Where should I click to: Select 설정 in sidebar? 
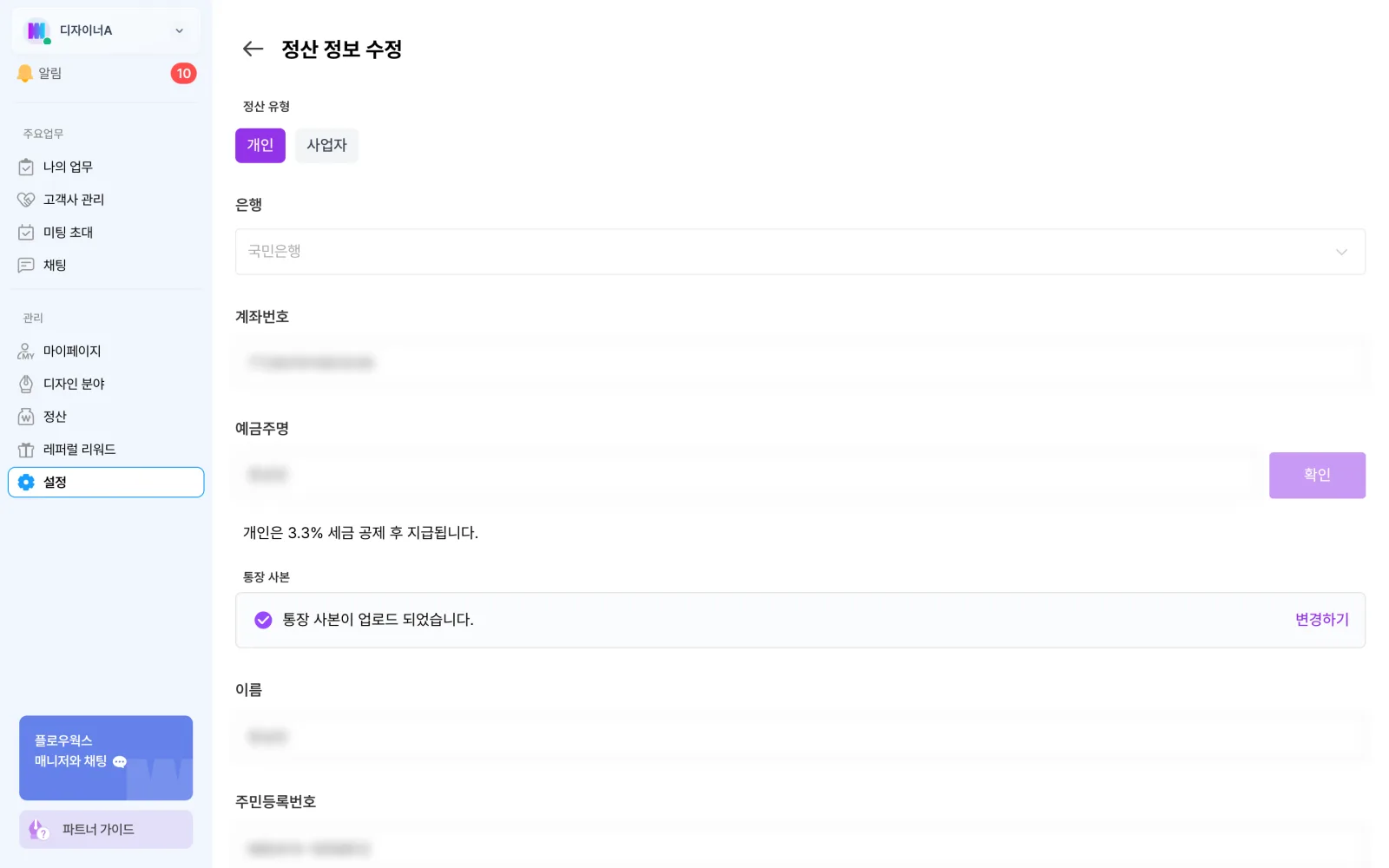click(x=106, y=483)
